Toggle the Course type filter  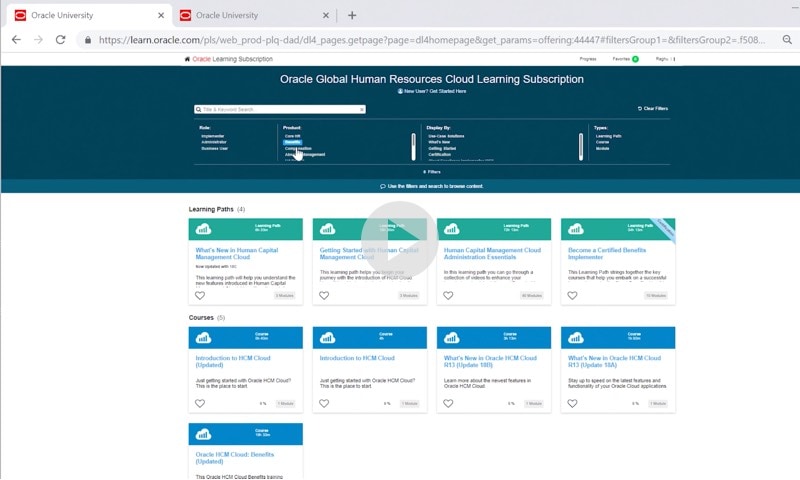[x=603, y=142]
